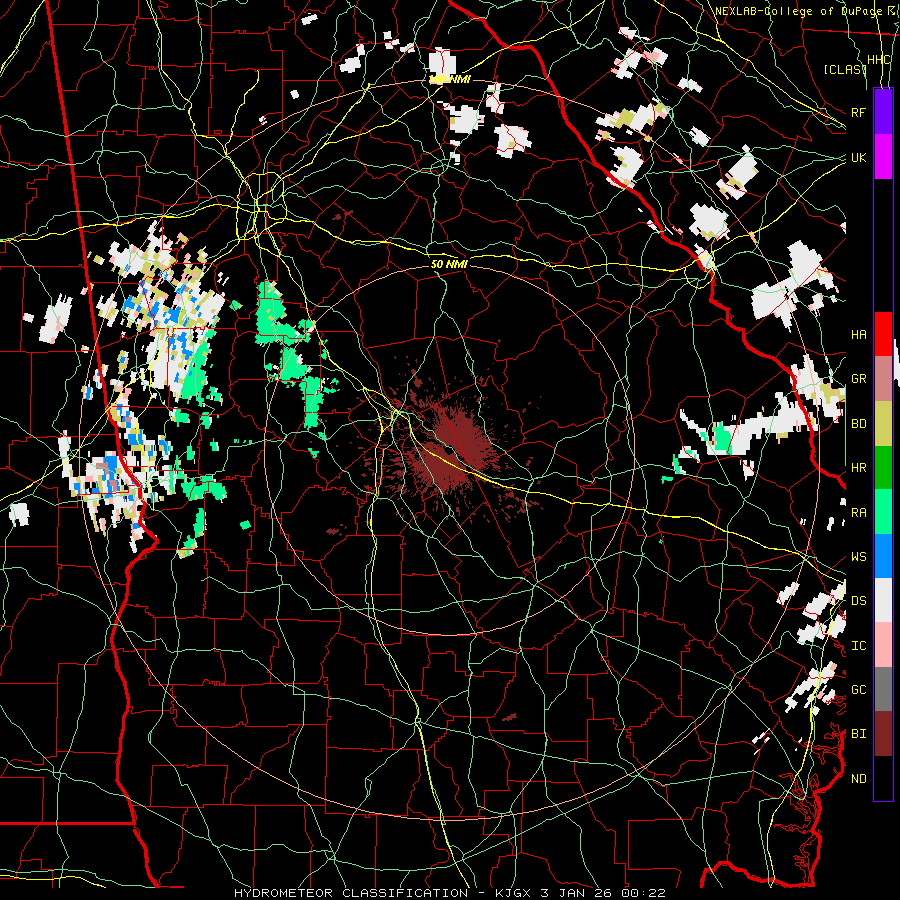
Task: Click the '[CLAS]' units label
Action: [x=845, y=69]
